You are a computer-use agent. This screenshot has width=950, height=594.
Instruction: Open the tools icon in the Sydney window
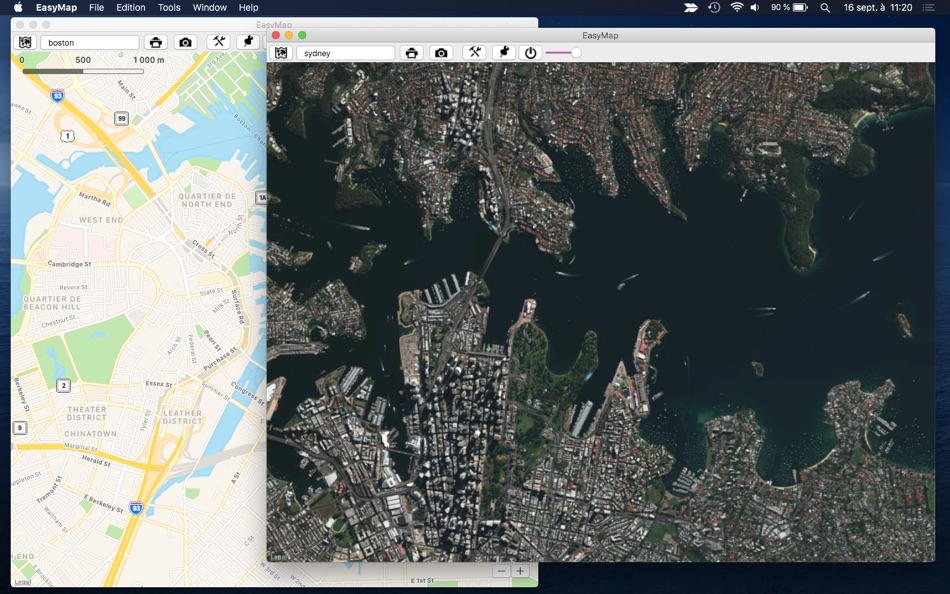pos(474,53)
